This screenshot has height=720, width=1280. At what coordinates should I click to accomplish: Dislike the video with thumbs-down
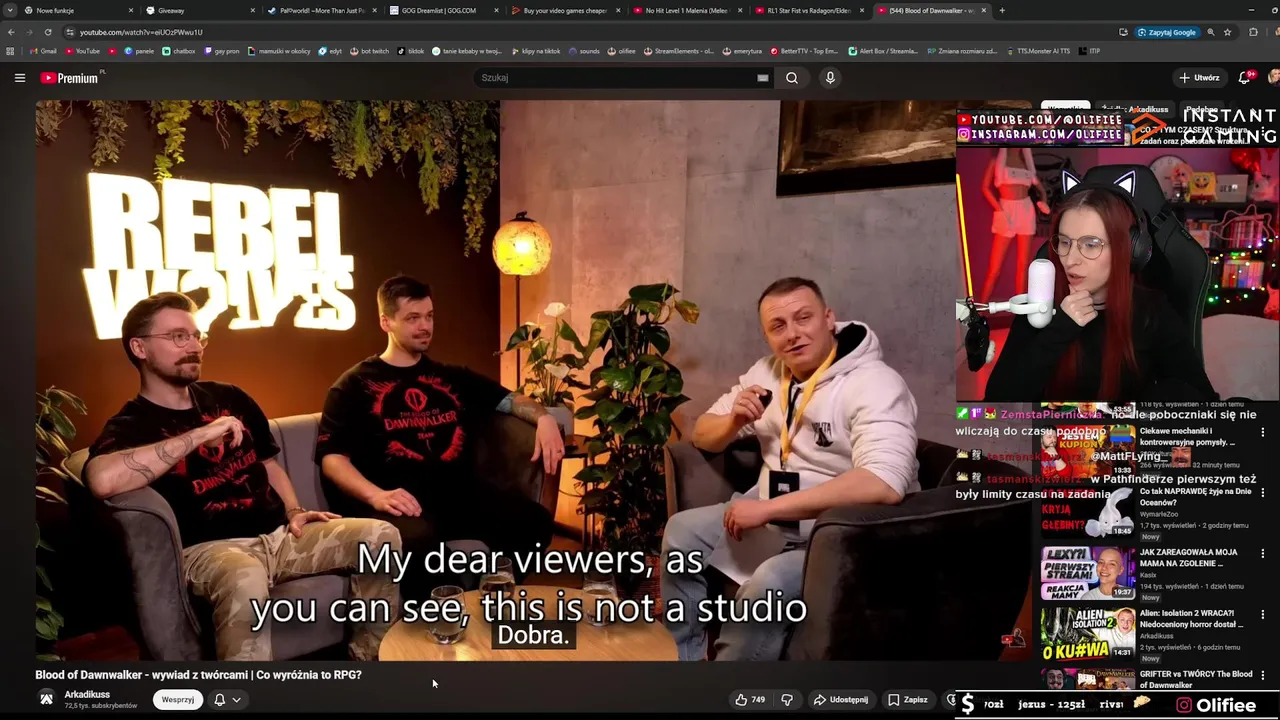[787, 700]
